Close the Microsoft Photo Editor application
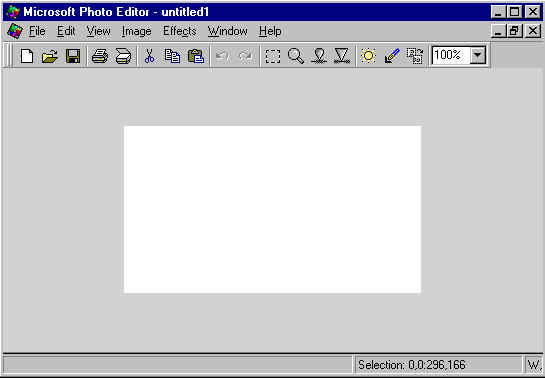 coord(533,12)
